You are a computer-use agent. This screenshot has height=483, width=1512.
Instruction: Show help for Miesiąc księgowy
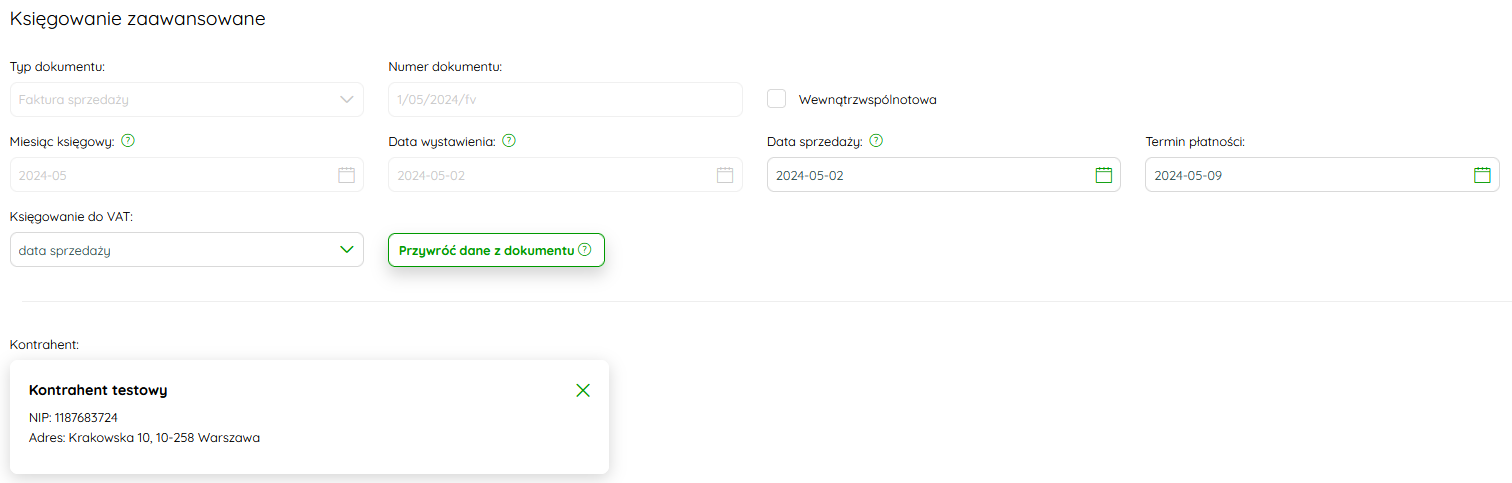128,141
